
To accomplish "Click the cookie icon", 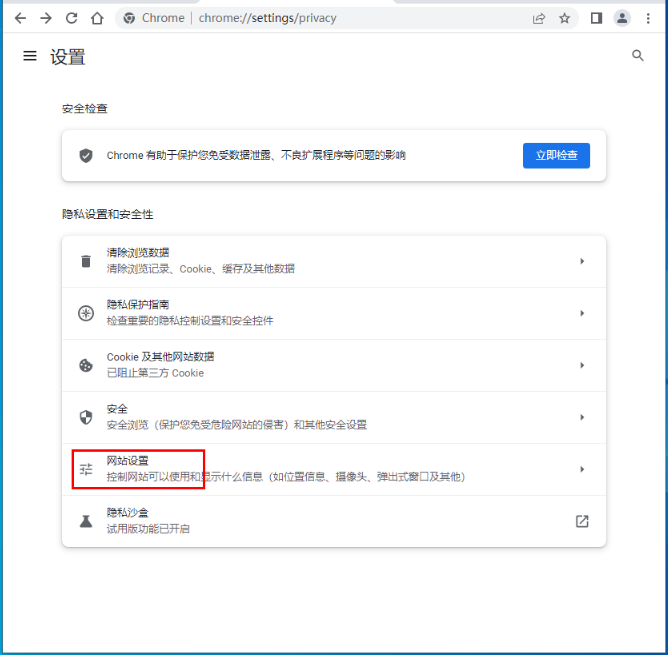I will 86,365.
